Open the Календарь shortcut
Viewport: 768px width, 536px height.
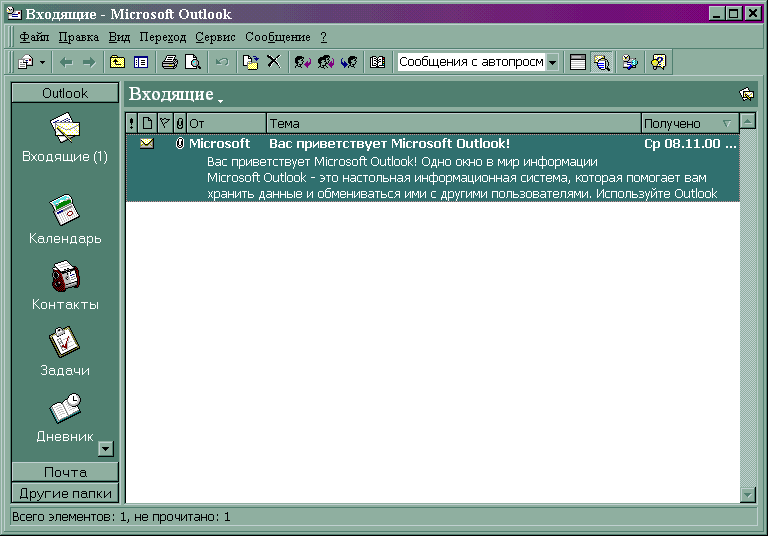(65, 219)
